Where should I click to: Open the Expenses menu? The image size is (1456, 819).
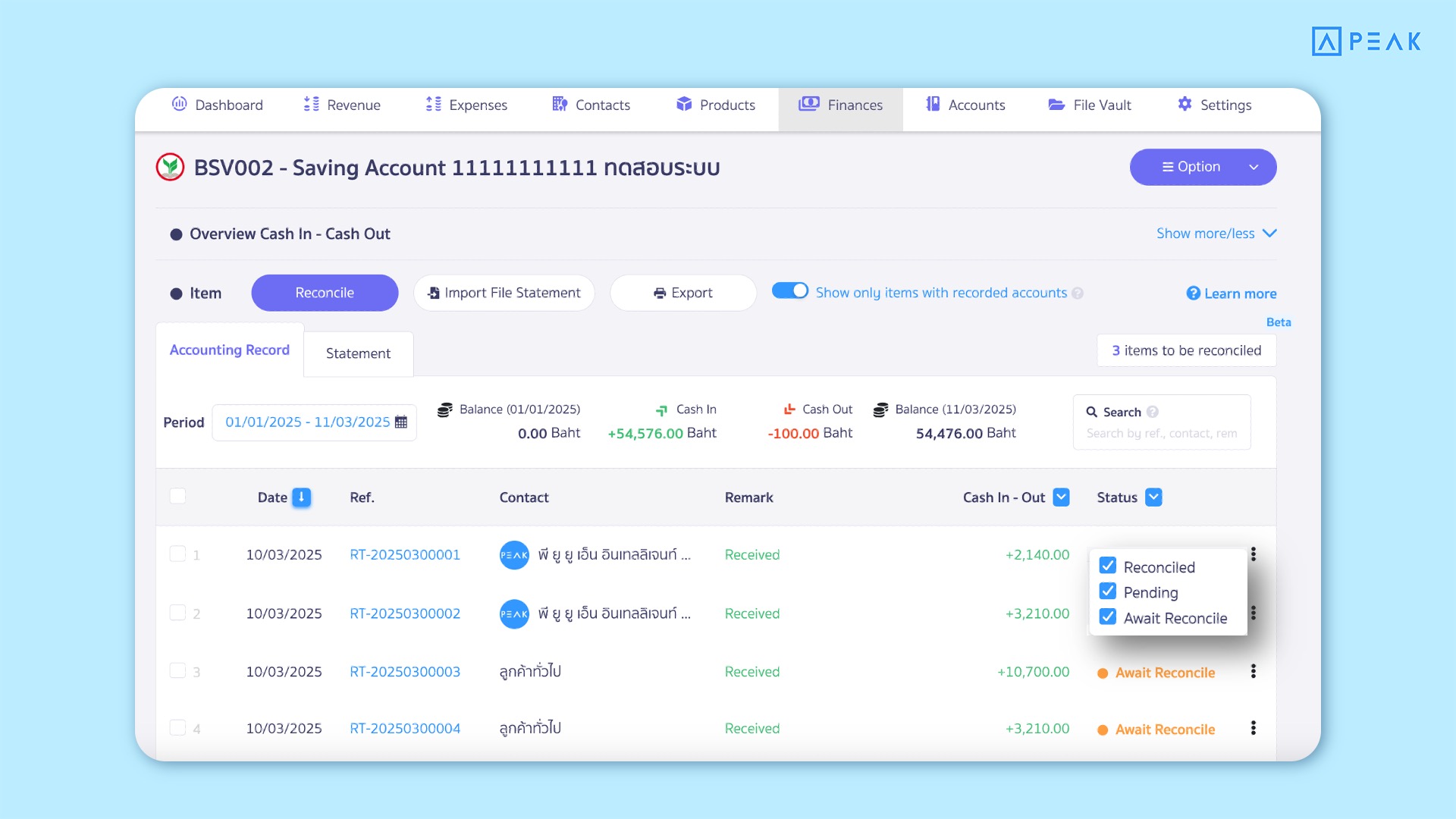tap(466, 105)
